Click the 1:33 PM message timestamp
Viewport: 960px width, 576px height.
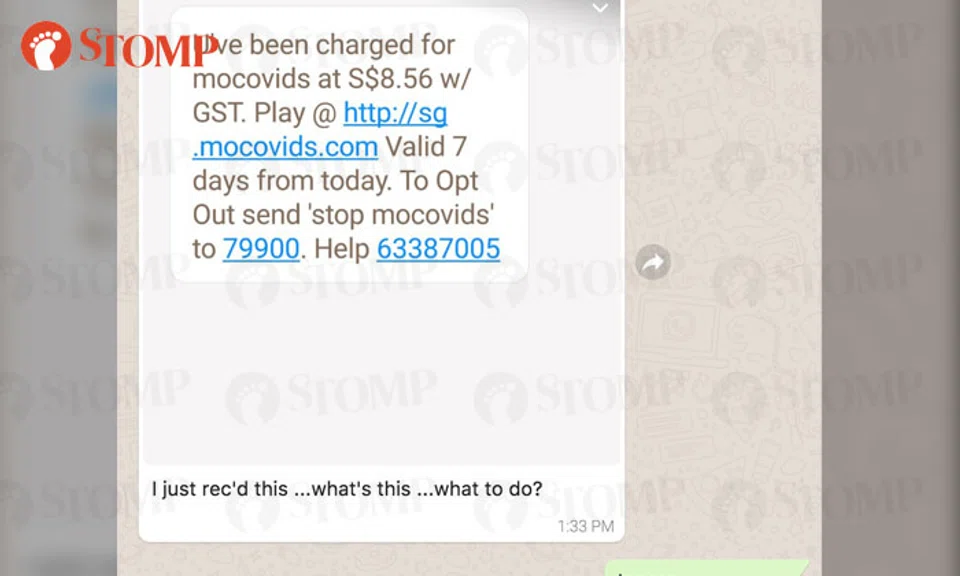pos(585,526)
